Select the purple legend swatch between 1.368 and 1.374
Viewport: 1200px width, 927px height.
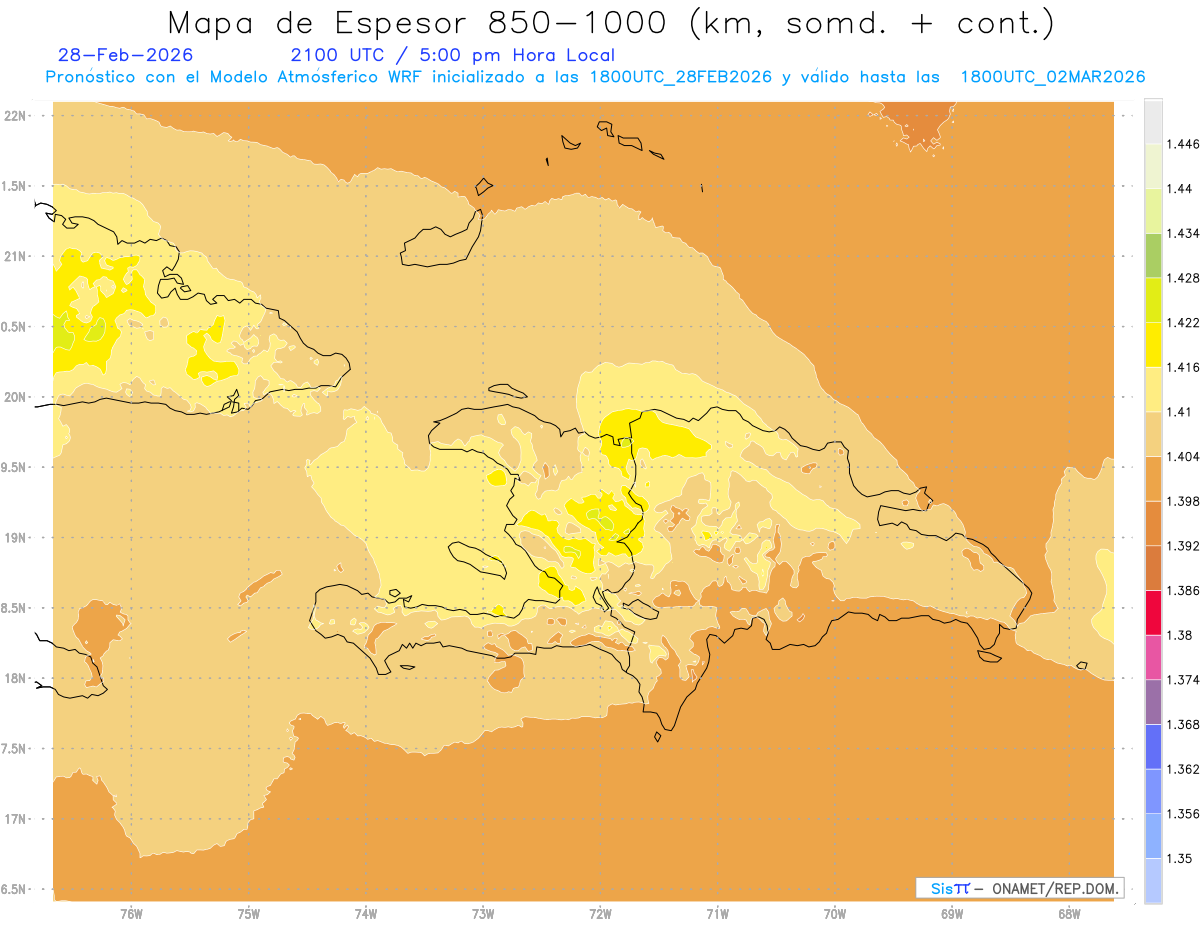pyautogui.click(x=1153, y=702)
